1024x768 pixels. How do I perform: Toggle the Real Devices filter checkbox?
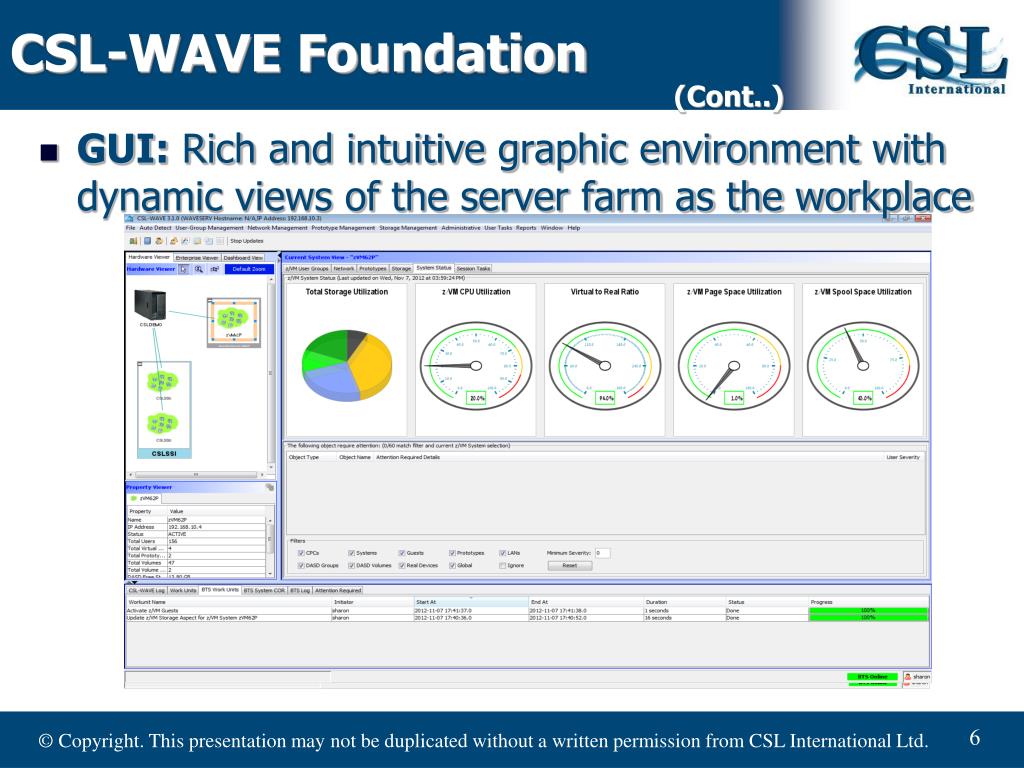(402, 566)
